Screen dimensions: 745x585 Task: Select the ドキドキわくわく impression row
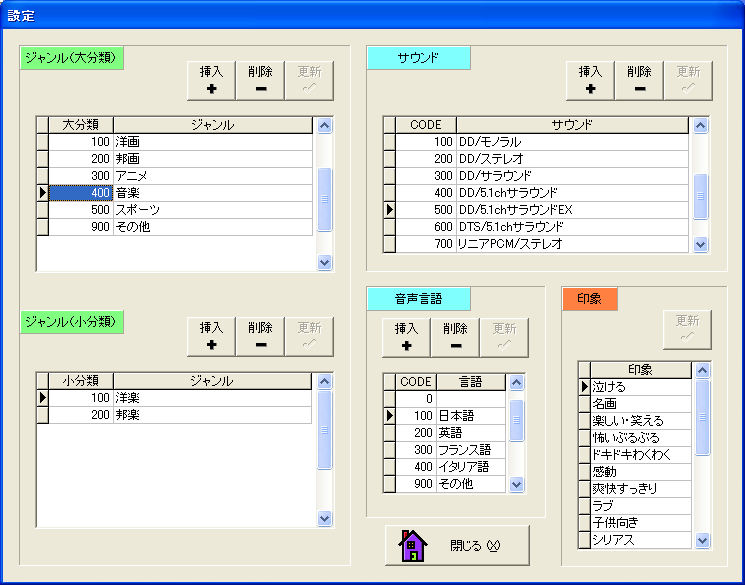[x=640, y=455]
